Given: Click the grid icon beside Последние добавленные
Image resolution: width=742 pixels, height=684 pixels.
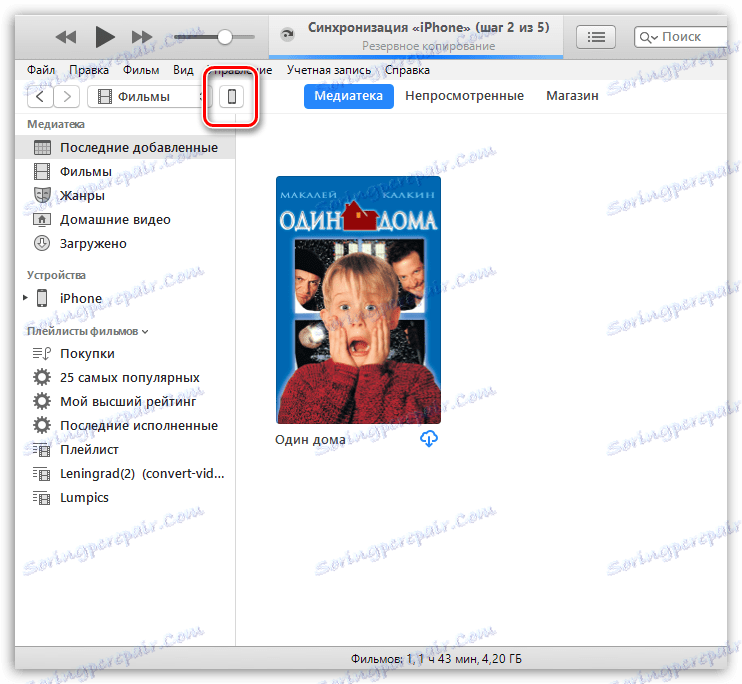Looking at the screenshot, I should tap(42, 148).
